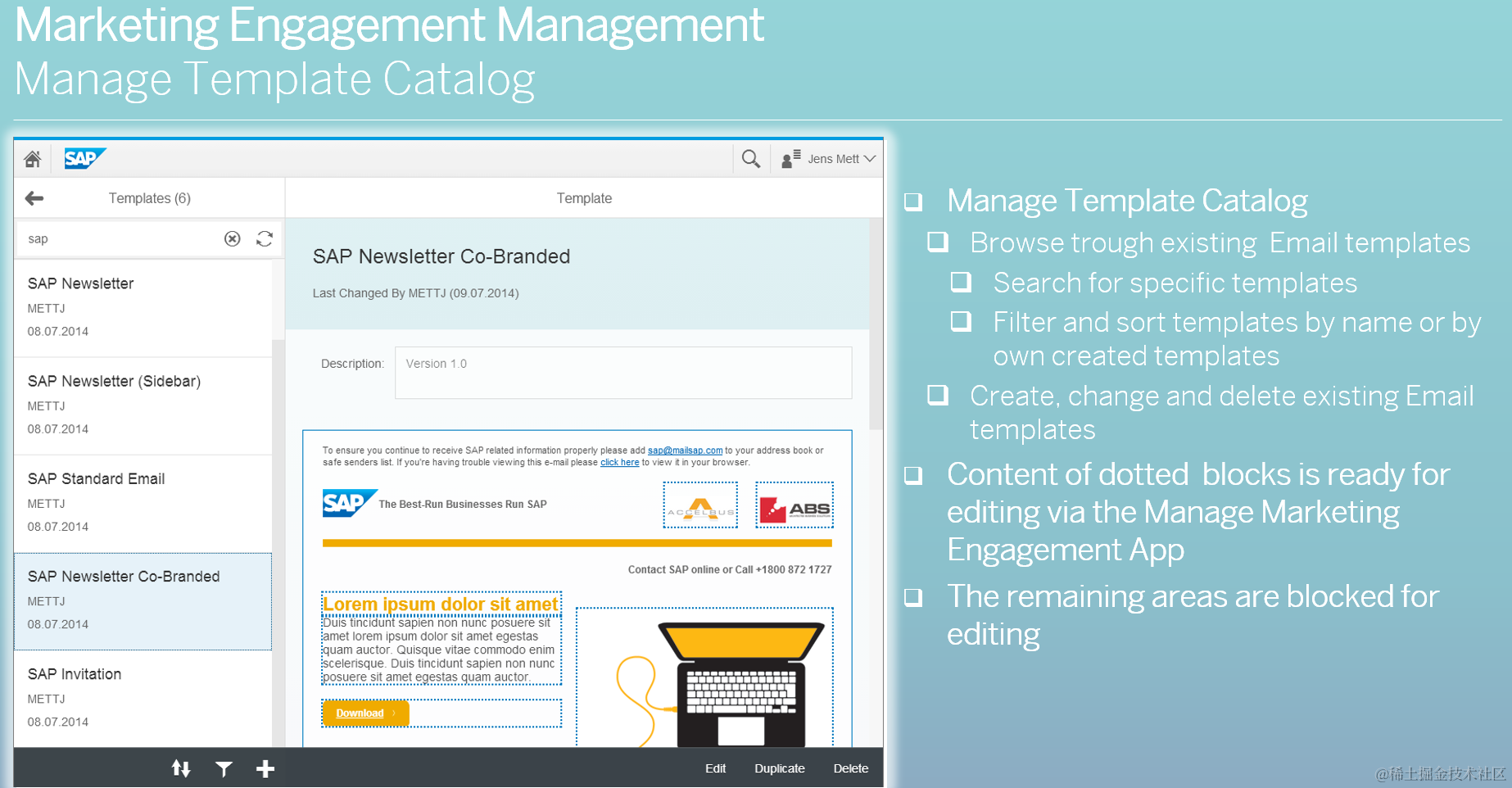This screenshot has width=1512, height=788.
Task: Add a new template with plus
Action: click(265, 768)
